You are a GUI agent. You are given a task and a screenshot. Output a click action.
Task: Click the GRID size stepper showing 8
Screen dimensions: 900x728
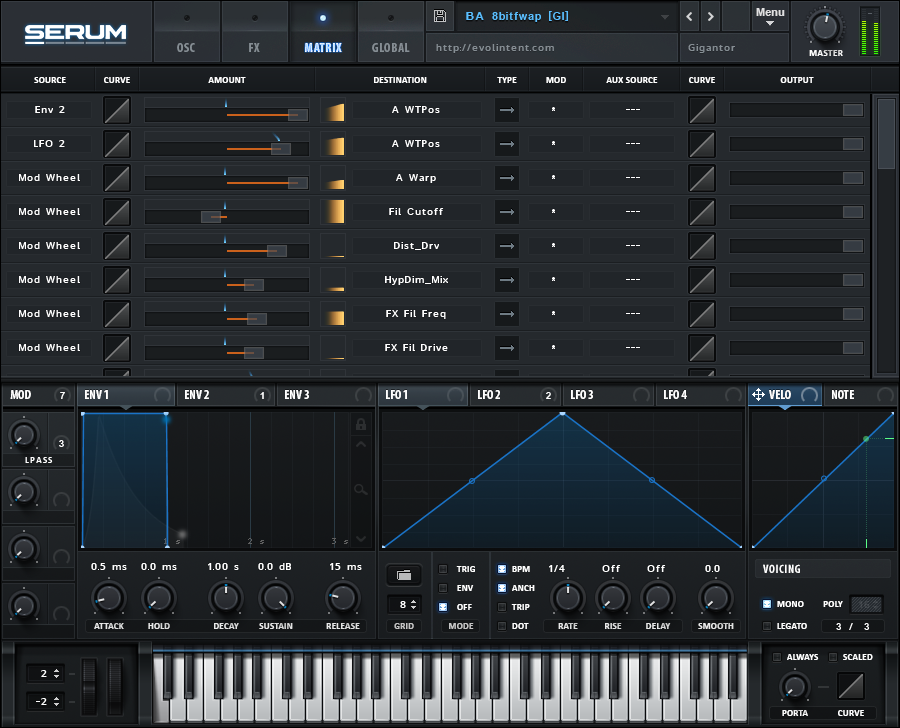(407, 605)
